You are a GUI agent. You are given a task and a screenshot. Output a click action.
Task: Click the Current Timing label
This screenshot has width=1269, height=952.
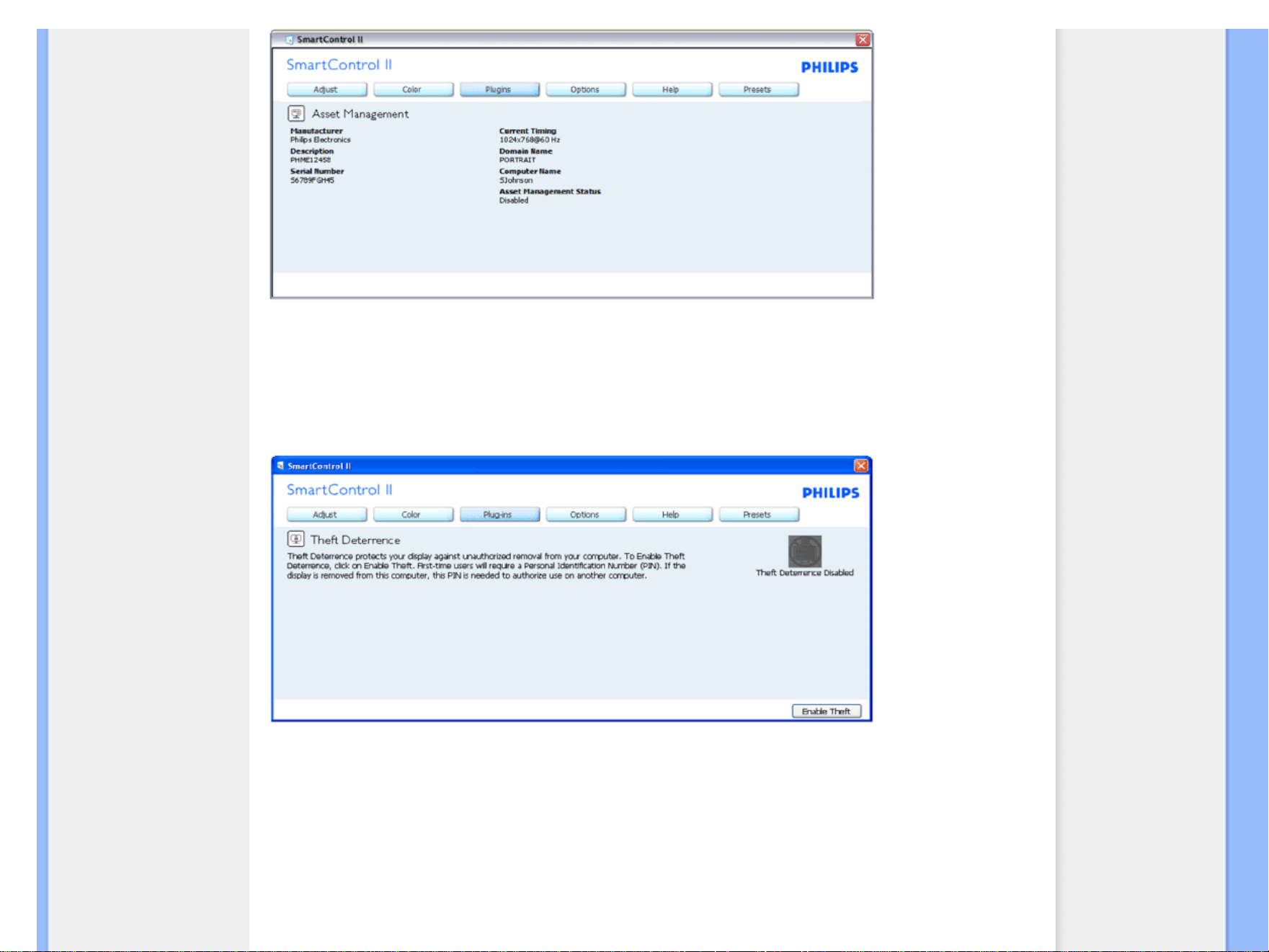point(527,131)
